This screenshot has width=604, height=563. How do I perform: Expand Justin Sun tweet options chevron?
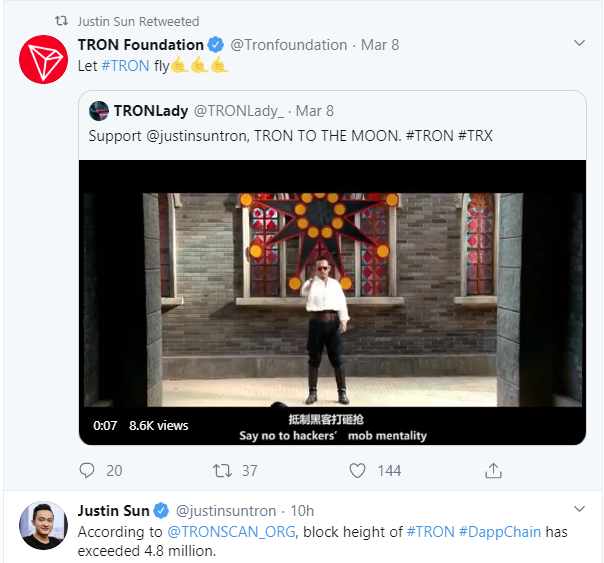579,511
